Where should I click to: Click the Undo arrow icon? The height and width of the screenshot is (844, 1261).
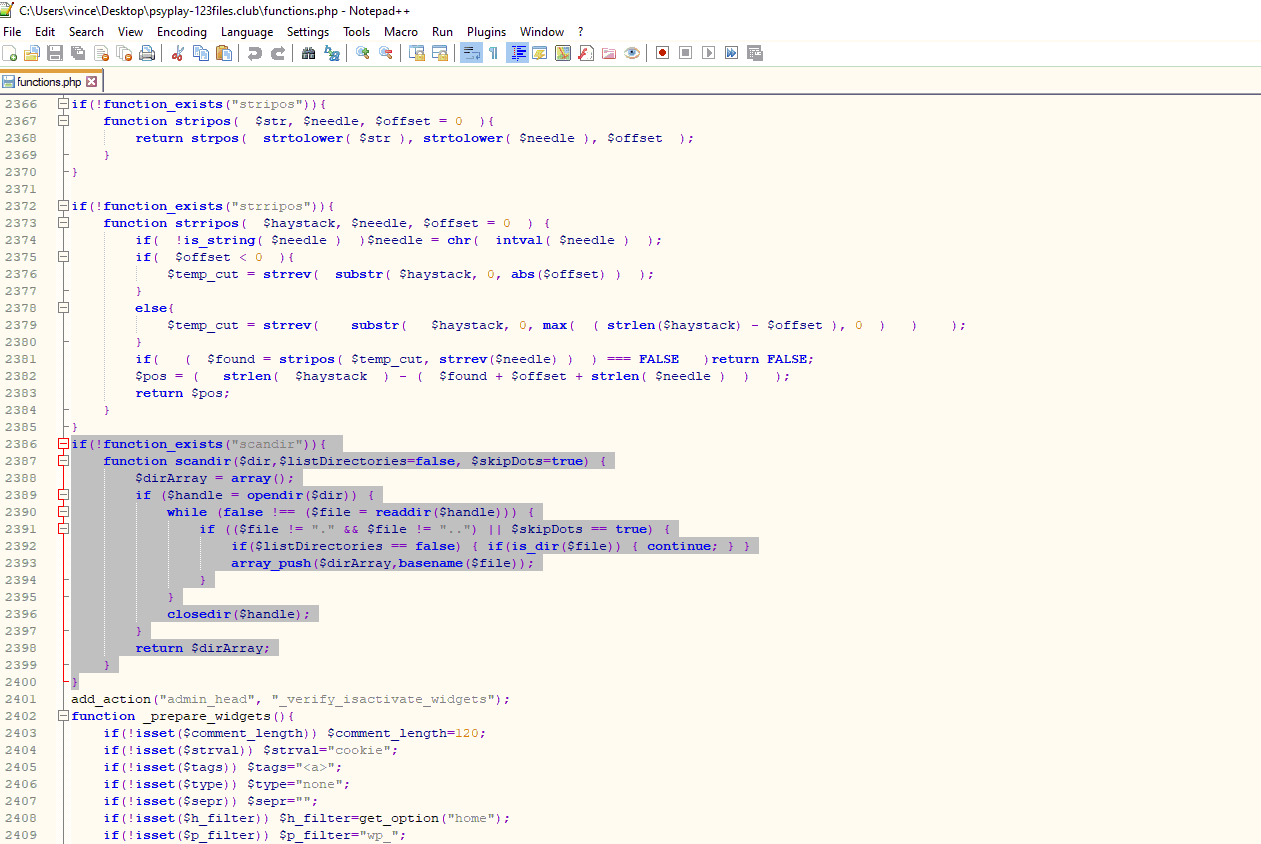[x=254, y=53]
